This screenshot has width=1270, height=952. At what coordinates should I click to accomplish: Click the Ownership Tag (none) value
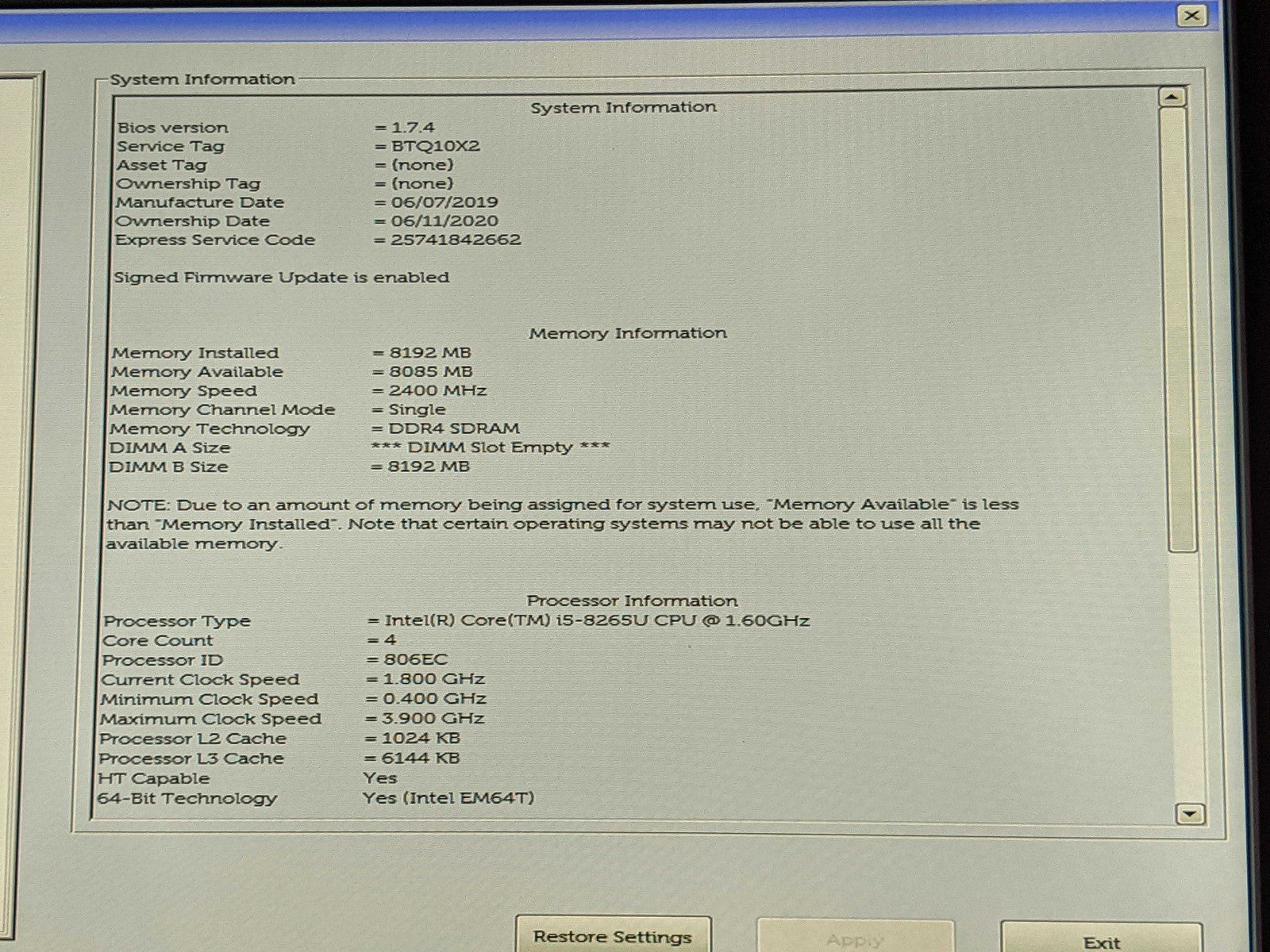[x=422, y=183]
